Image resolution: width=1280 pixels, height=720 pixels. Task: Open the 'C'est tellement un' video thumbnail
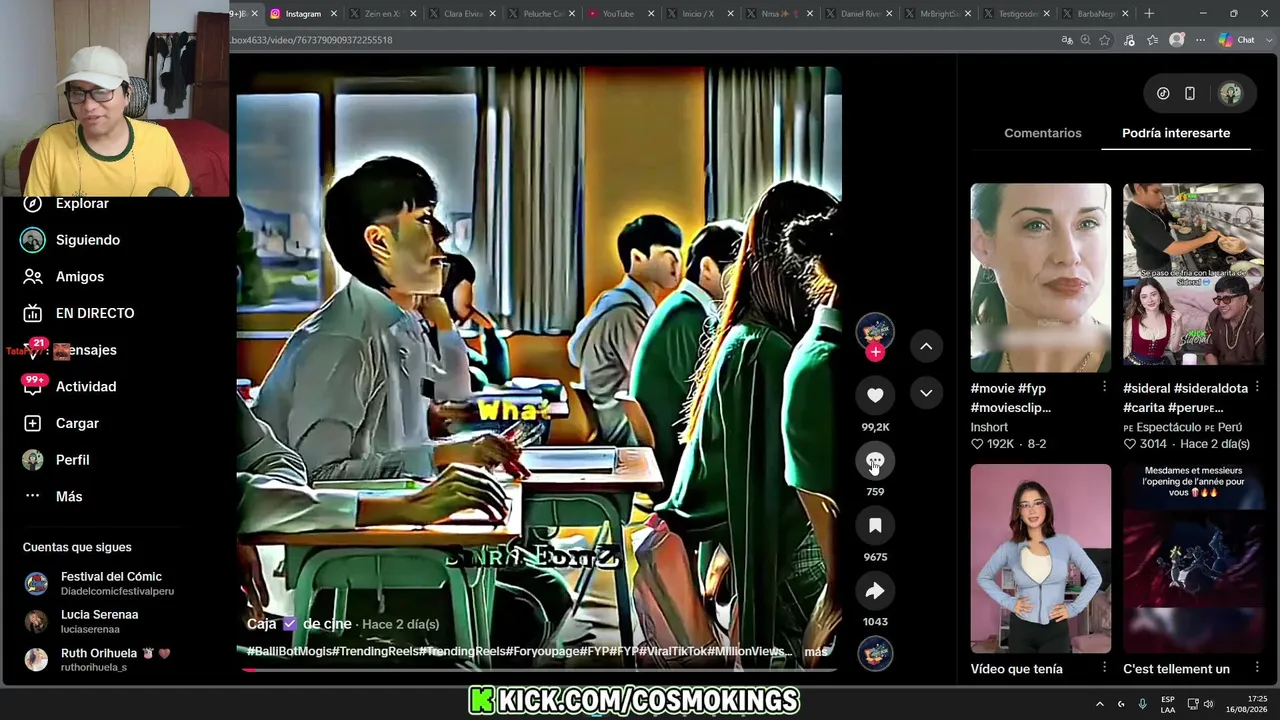pos(1193,558)
